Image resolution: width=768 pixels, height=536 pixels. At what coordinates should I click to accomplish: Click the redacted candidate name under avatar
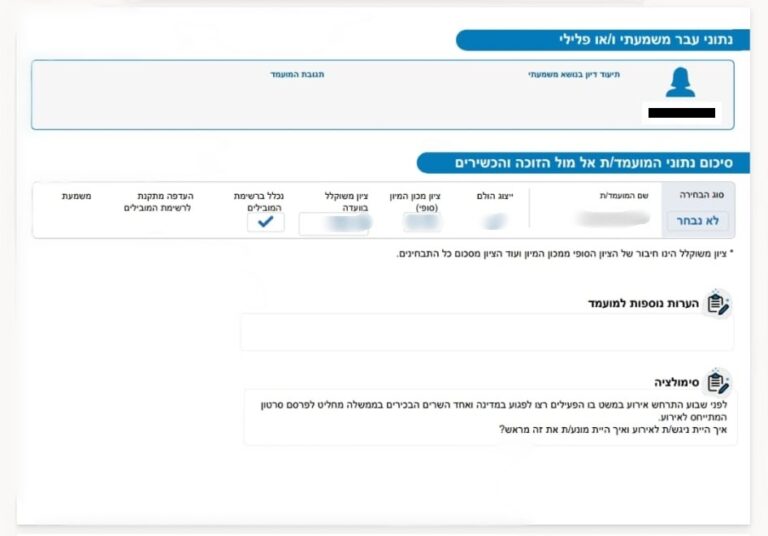coord(682,113)
